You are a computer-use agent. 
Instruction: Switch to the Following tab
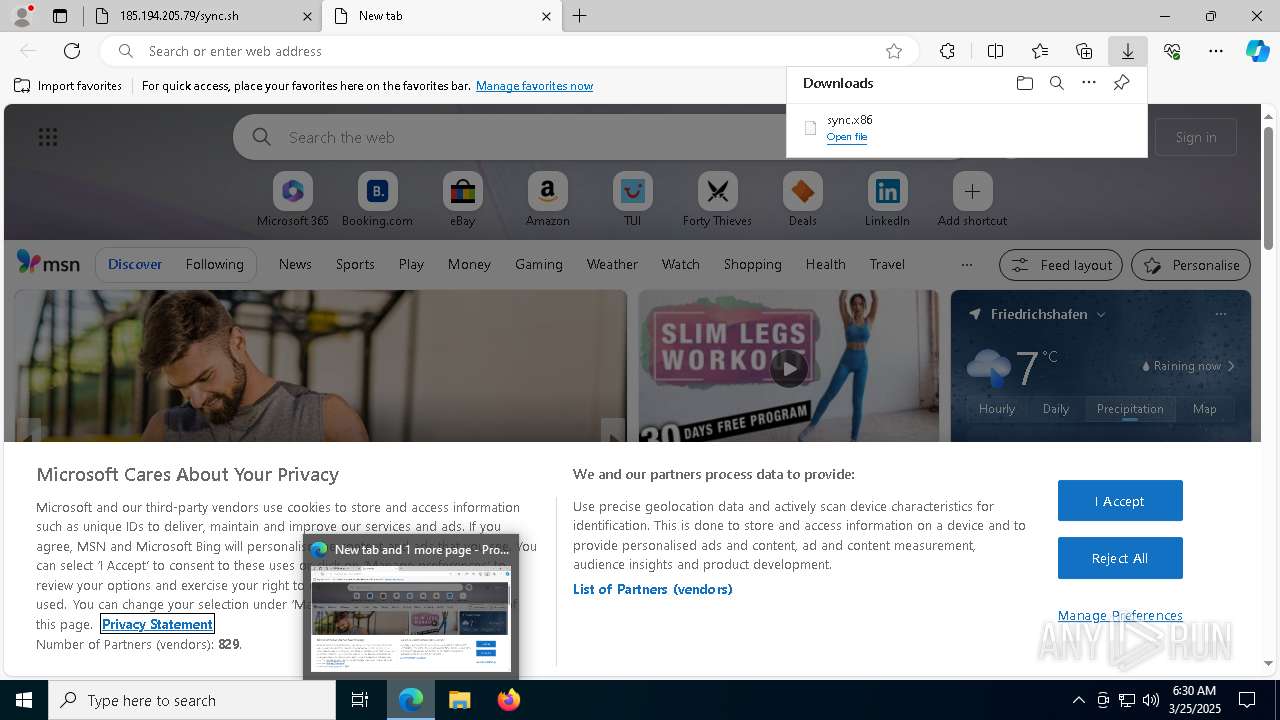coord(214,264)
